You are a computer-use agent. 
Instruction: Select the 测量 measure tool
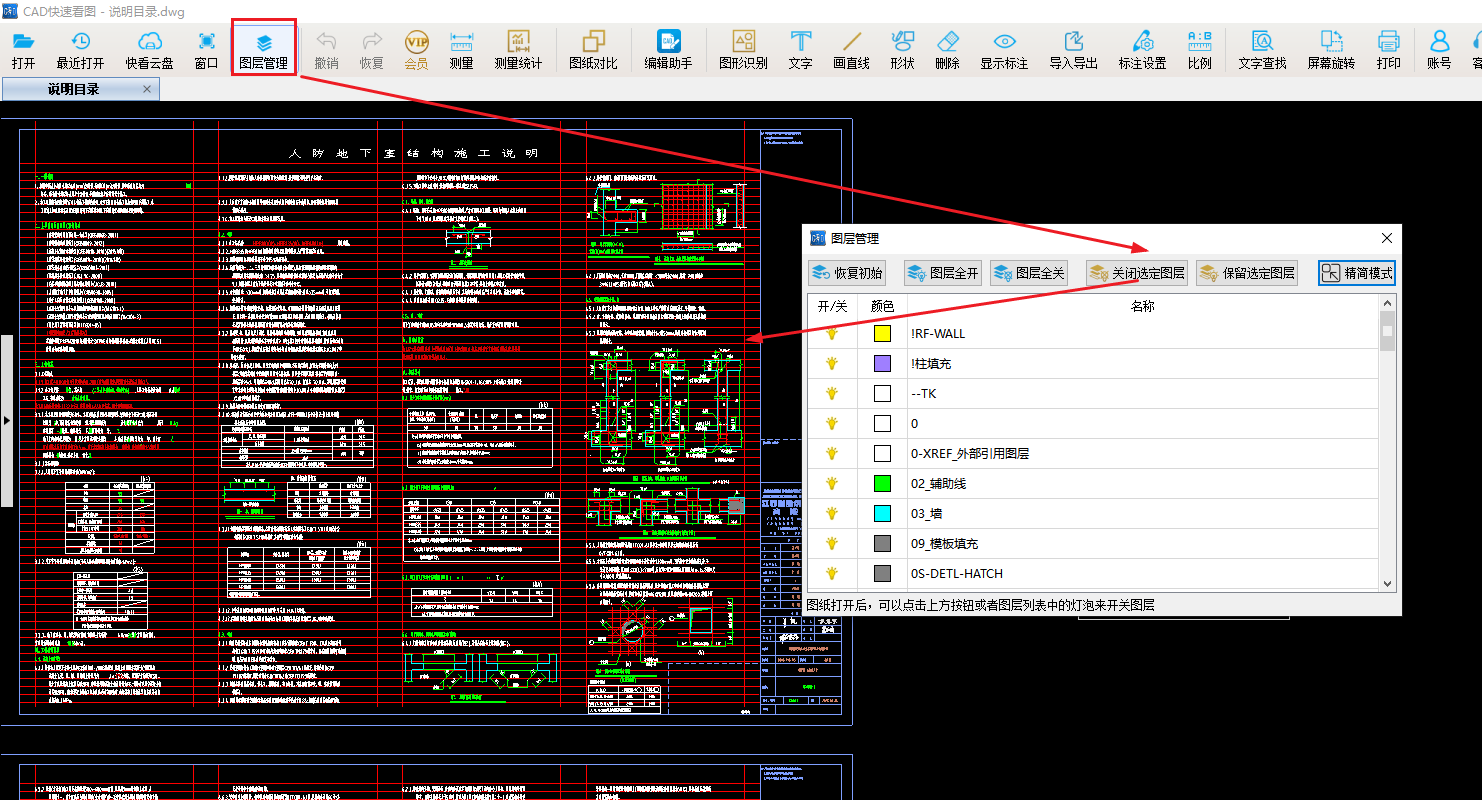pos(461,50)
